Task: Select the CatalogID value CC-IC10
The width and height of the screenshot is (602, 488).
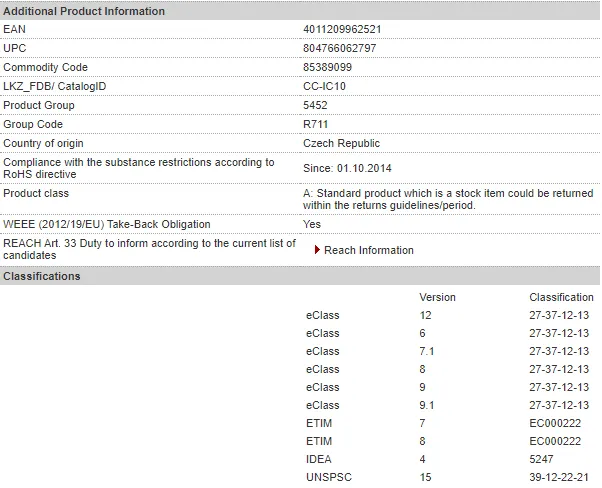Action: point(324,86)
